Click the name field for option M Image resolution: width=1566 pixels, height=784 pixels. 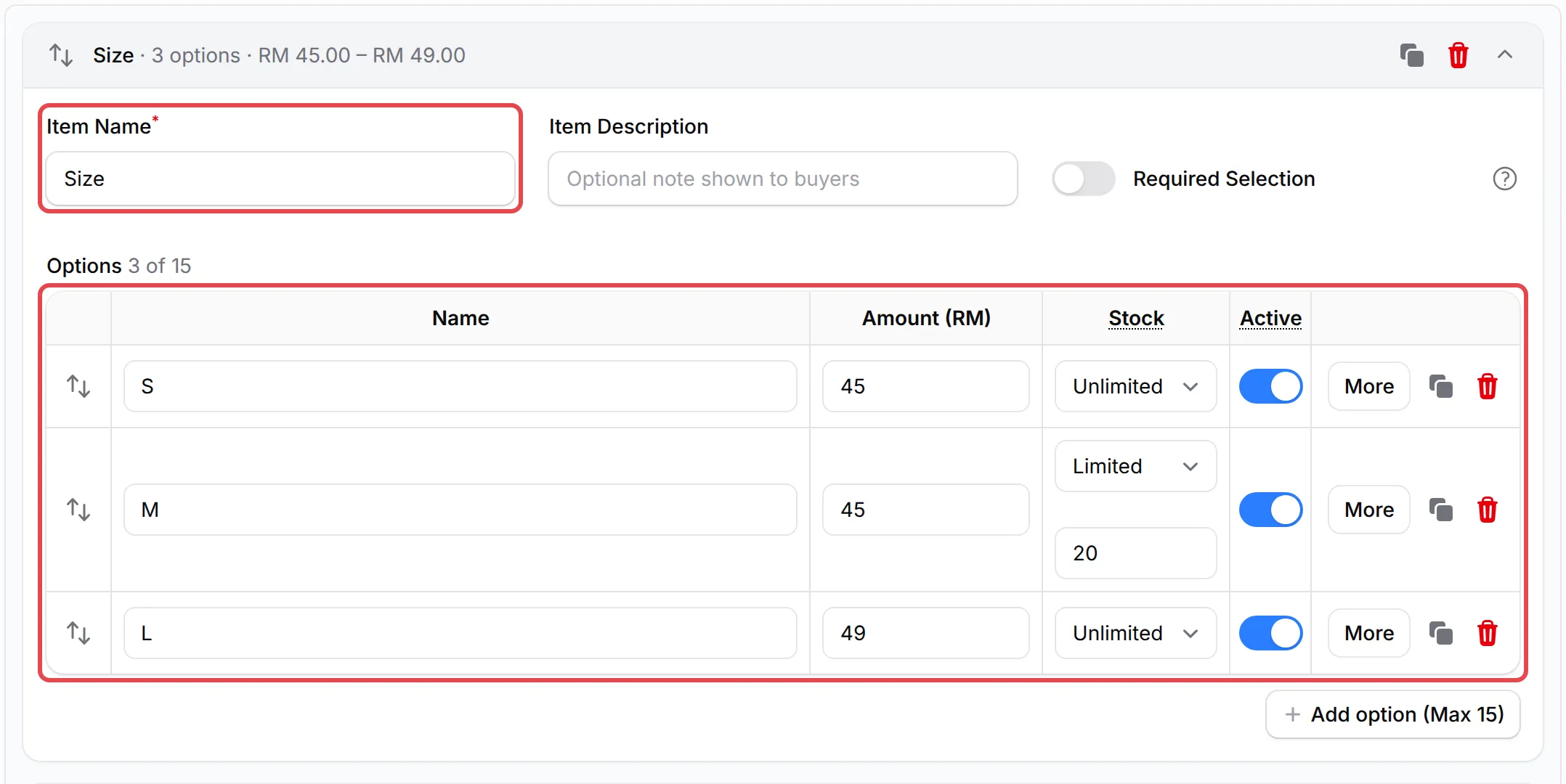[x=461, y=510]
